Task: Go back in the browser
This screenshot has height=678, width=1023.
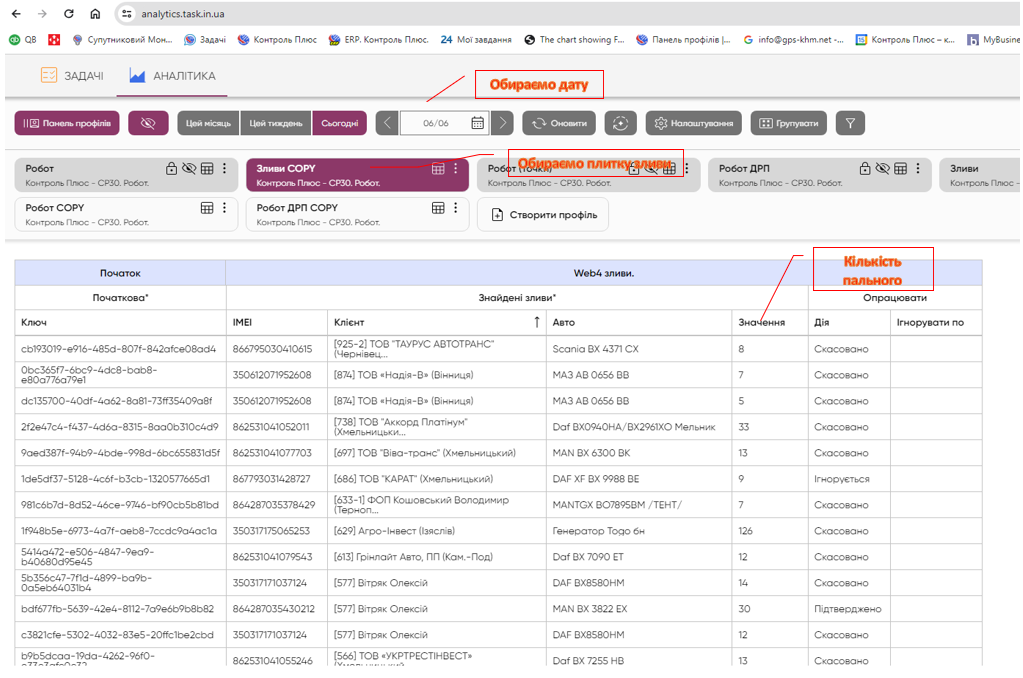Action: tap(16, 14)
